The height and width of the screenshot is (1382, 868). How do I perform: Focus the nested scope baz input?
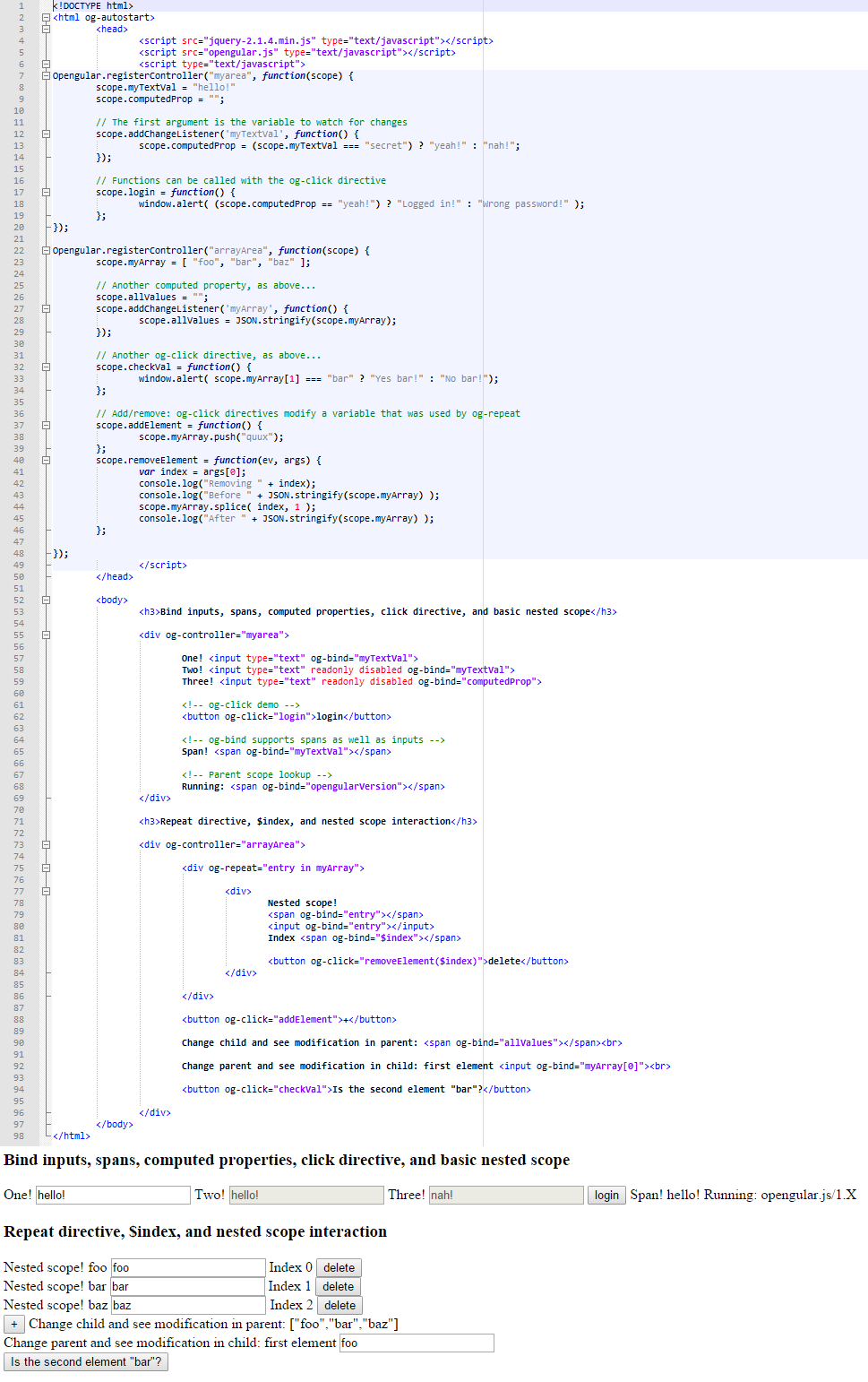click(188, 1306)
